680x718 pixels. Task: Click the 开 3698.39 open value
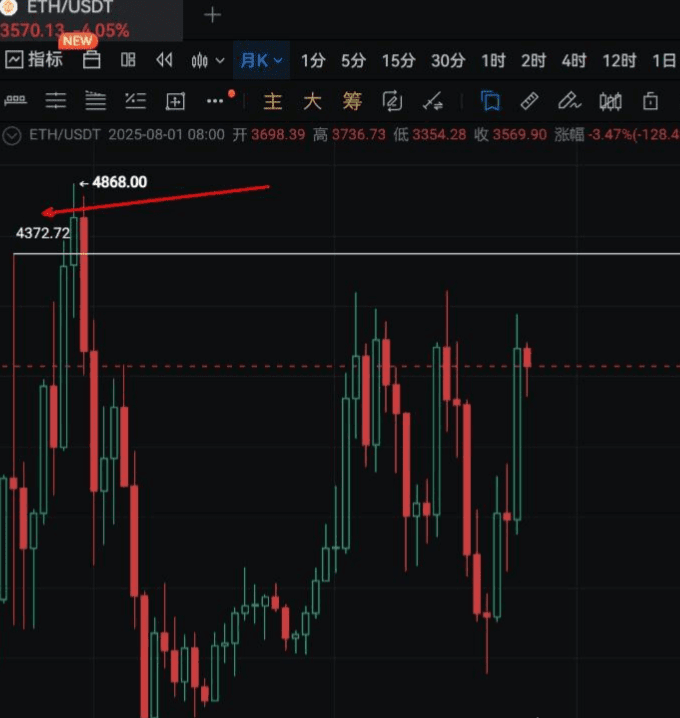(x=269, y=135)
